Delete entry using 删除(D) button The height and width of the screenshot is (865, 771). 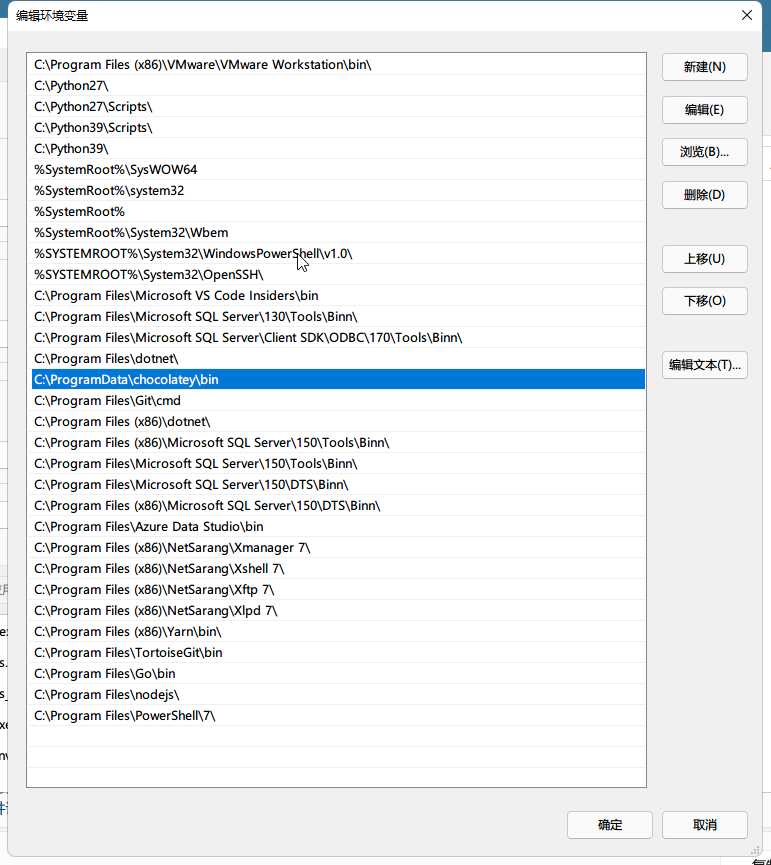click(x=704, y=195)
